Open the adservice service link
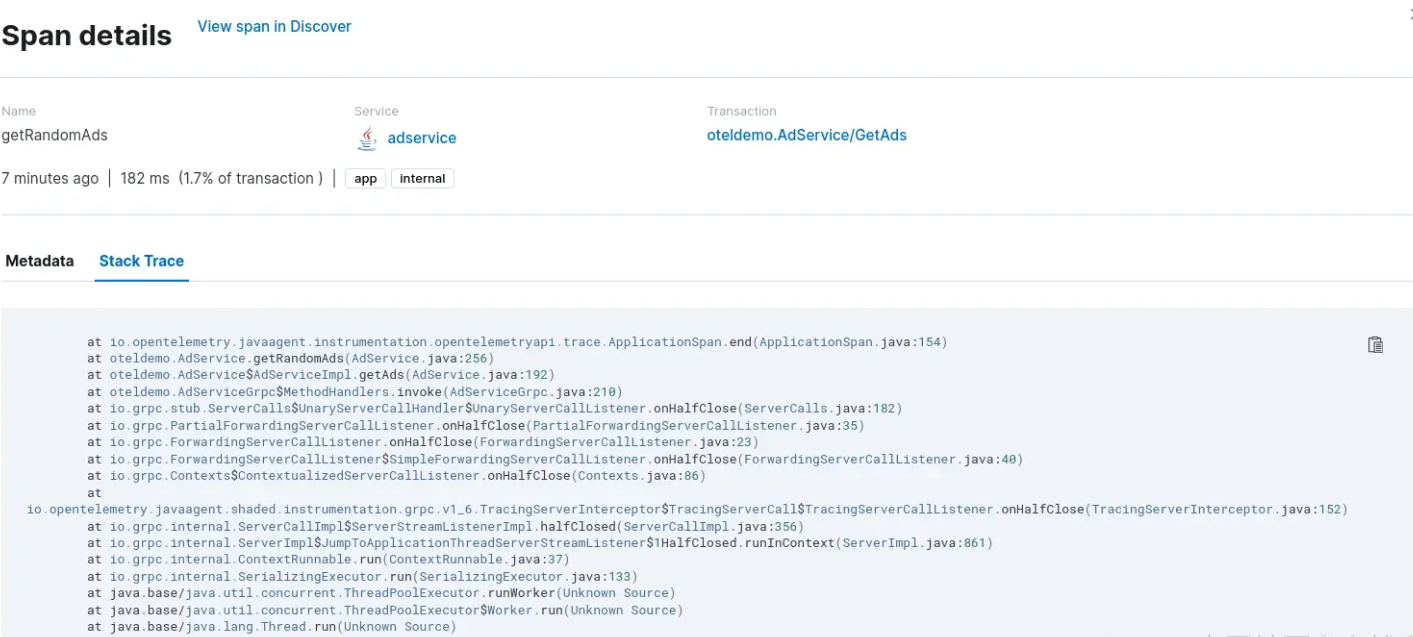The image size is (1413, 637). pyautogui.click(x=421, y=138)
